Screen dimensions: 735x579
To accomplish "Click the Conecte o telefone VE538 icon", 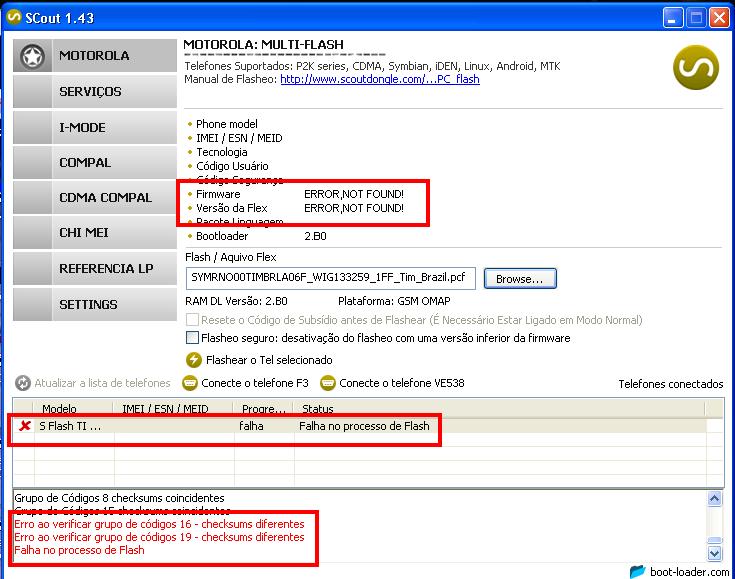I will (x=328, y=383).
